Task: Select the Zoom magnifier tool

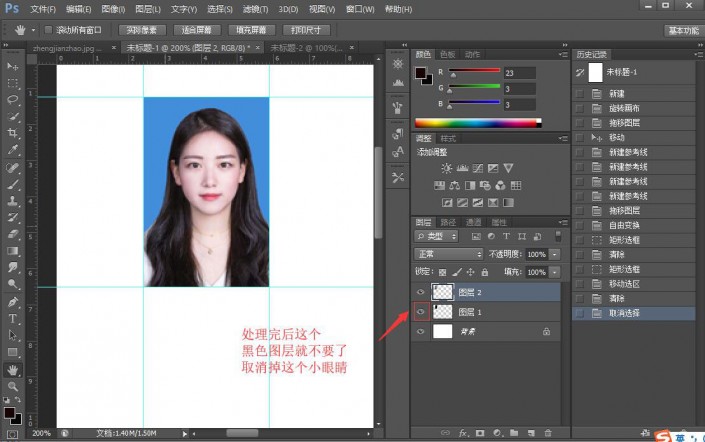Action: pos(13,385)
